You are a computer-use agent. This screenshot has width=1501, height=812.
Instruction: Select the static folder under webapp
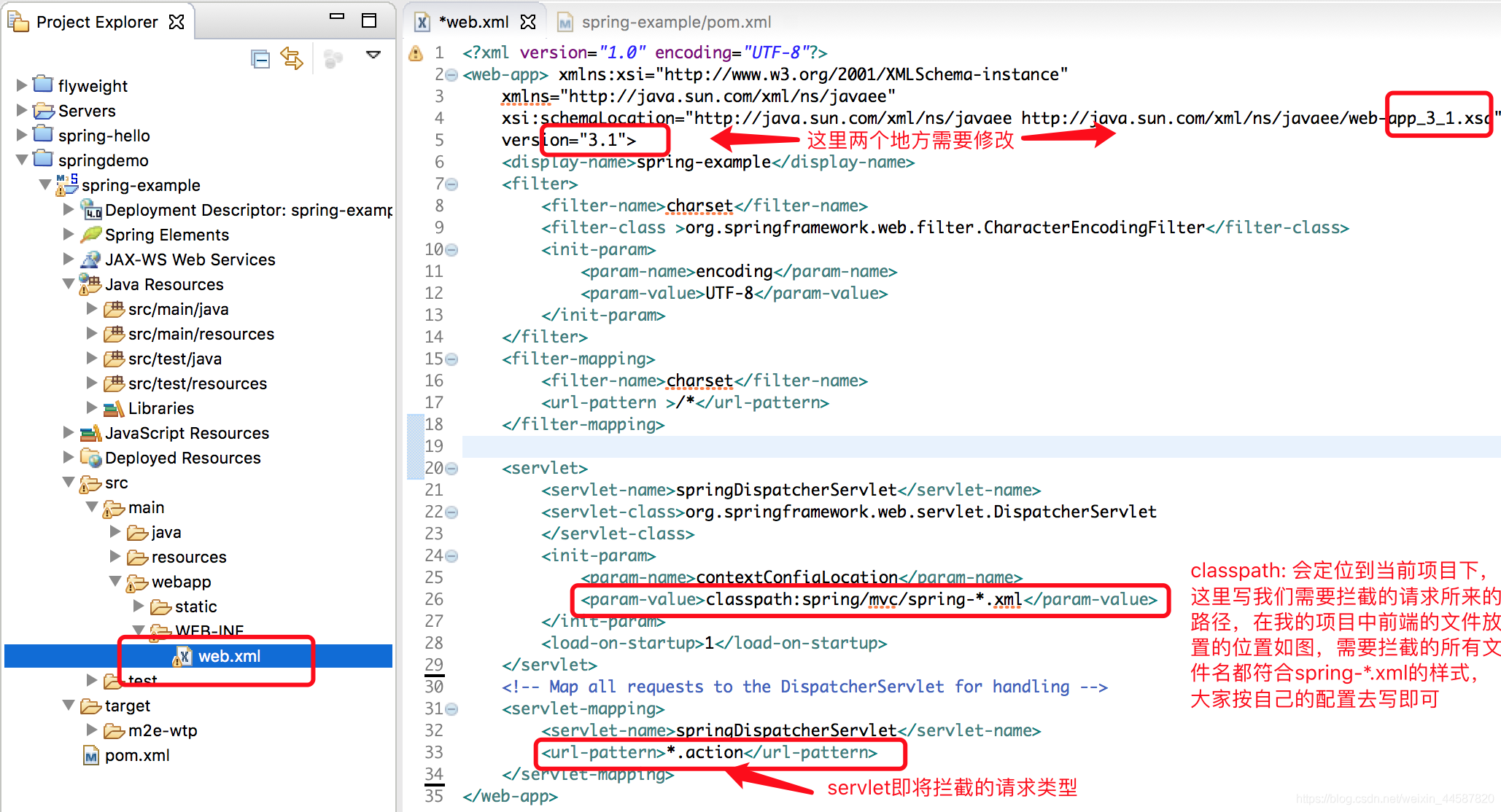click(195, 606)
